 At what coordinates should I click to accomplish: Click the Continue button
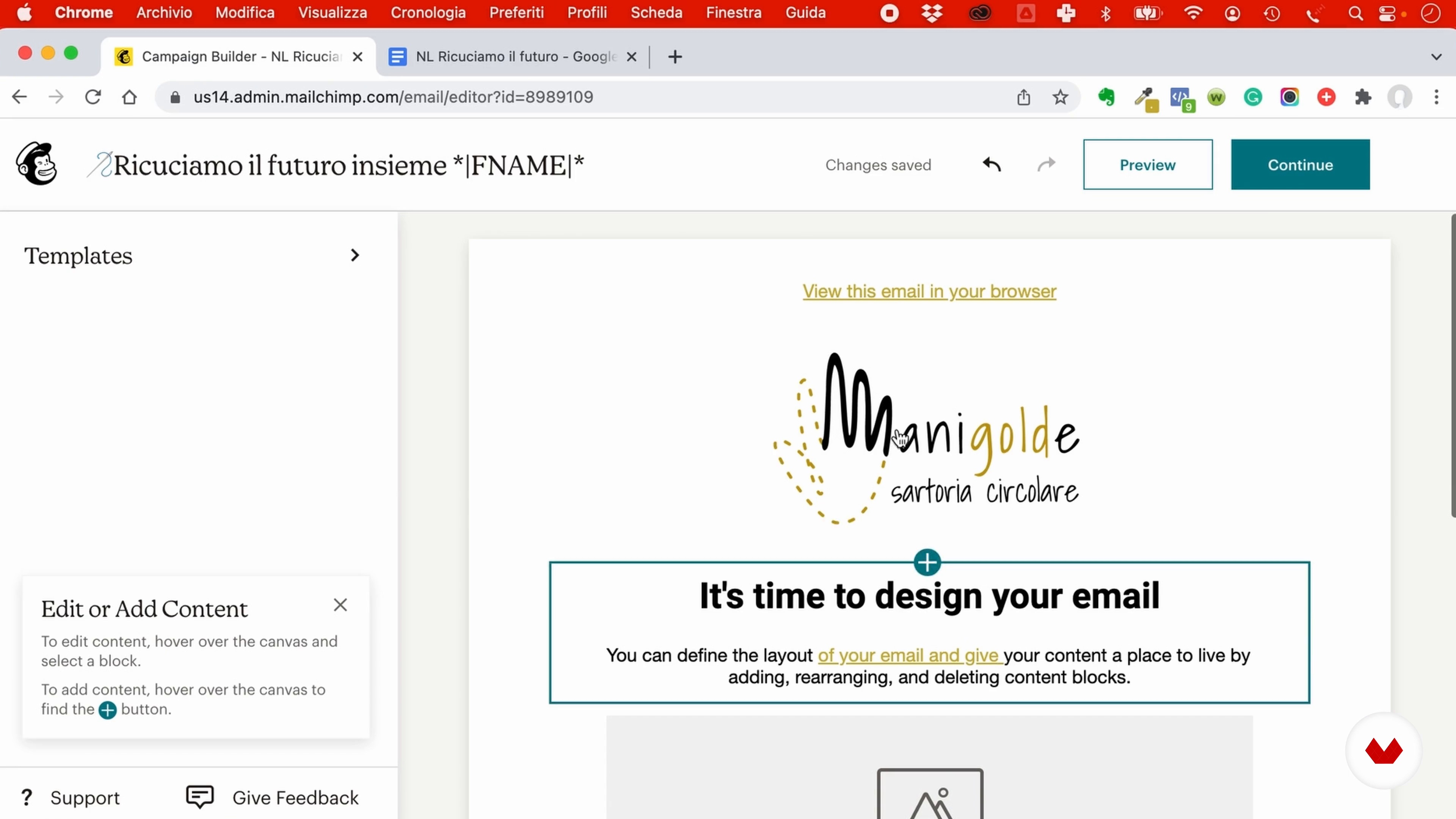point(1300,165)
